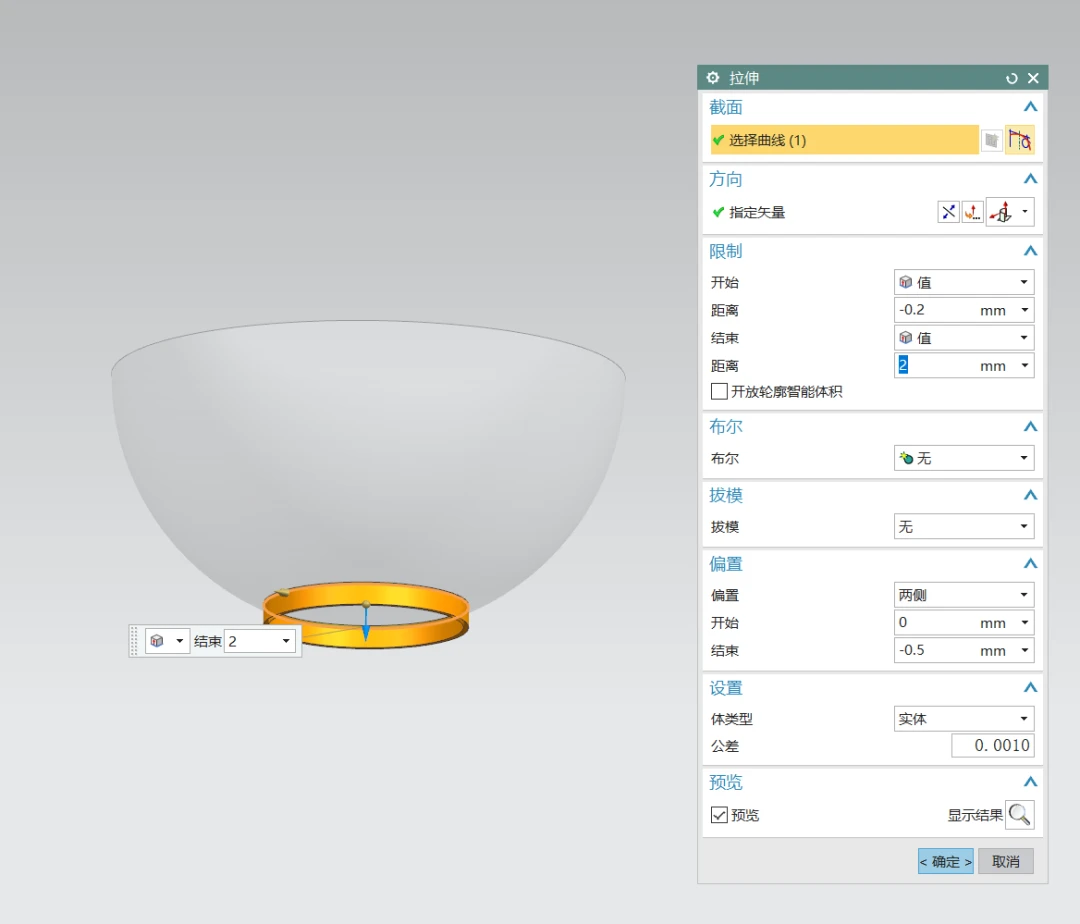Open the dialog settings gear in 拉伸 title
The width and height of the screenshot is (1080, 924).
point(713,78)
